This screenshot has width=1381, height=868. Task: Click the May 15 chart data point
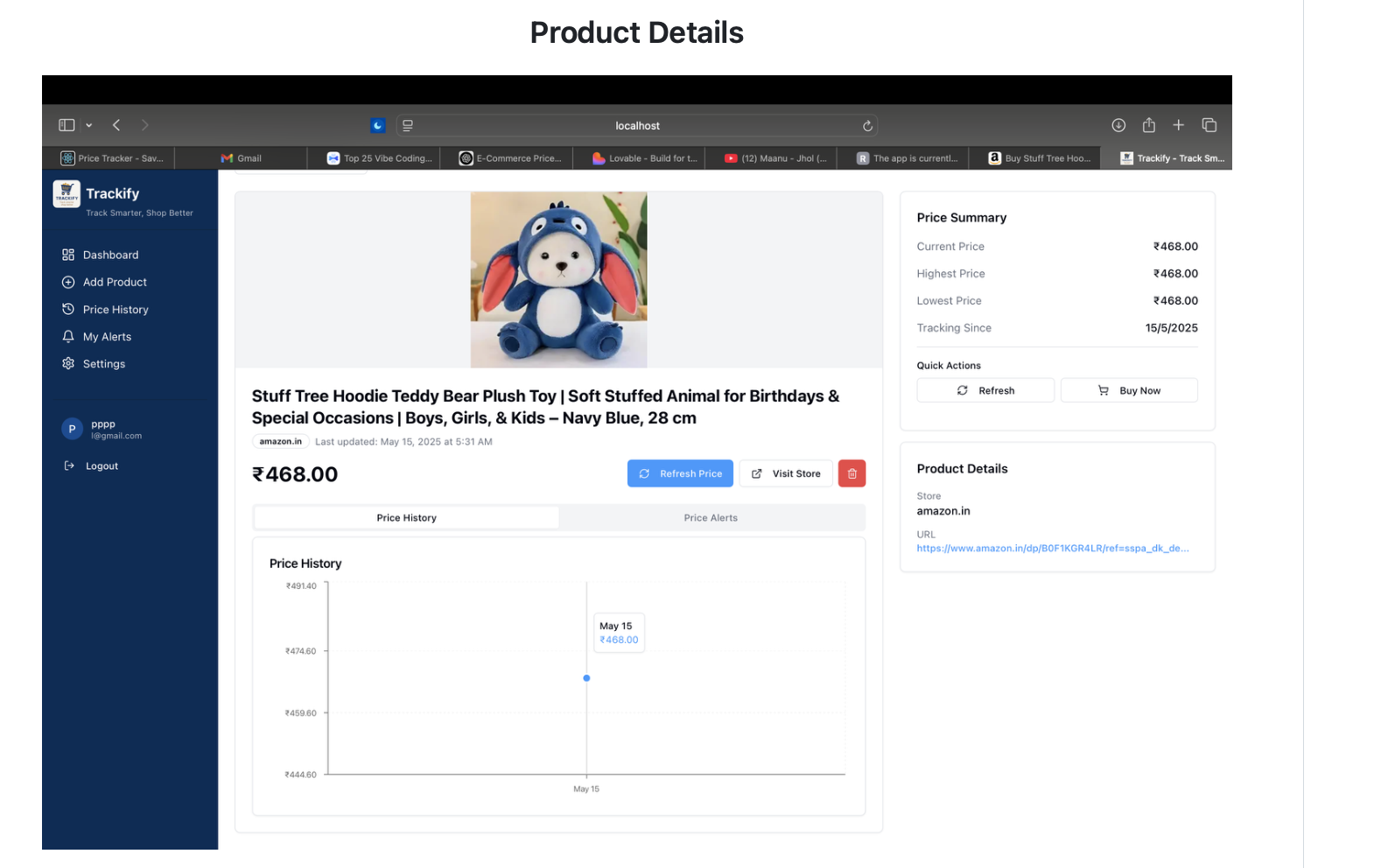pos(586,678)
